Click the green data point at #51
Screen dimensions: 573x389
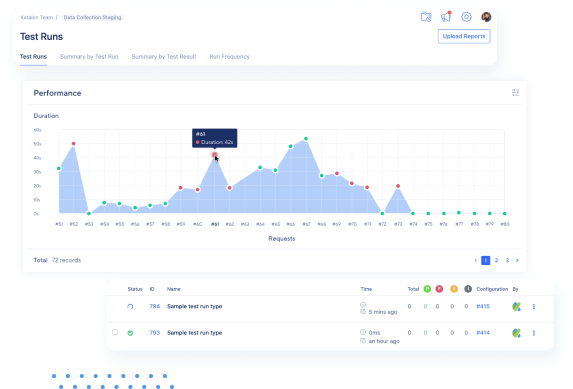point(59,169)
